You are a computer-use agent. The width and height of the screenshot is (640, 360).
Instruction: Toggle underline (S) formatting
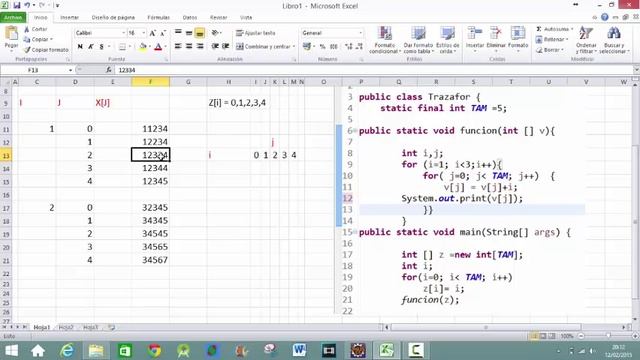[101, 47]
